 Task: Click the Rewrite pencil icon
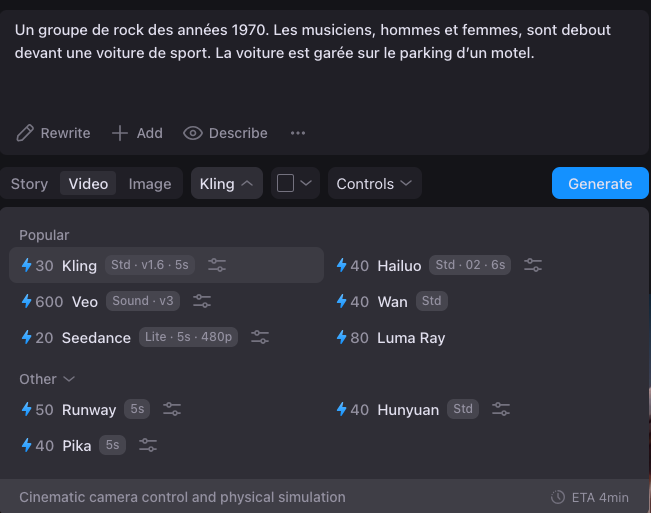[24, 133]
